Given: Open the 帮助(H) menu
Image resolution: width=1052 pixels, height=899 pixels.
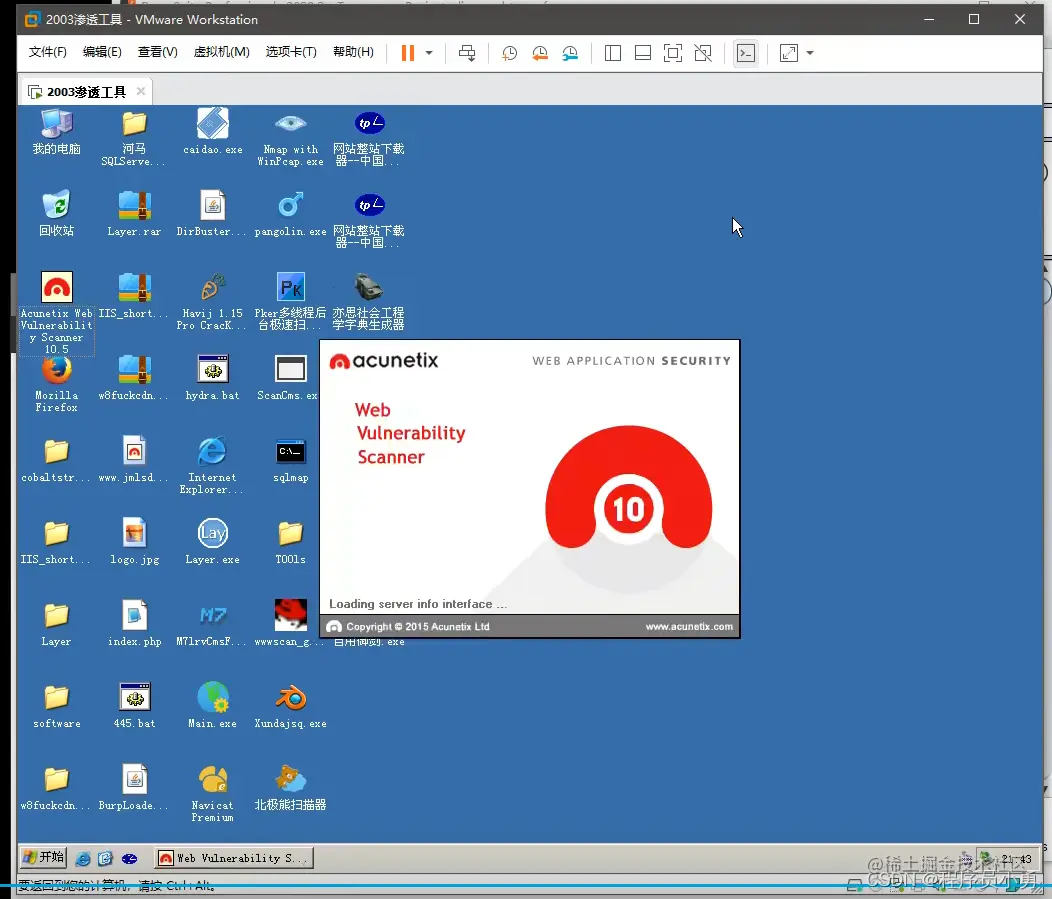Looking at the screenshot, I should click(354, 52).
